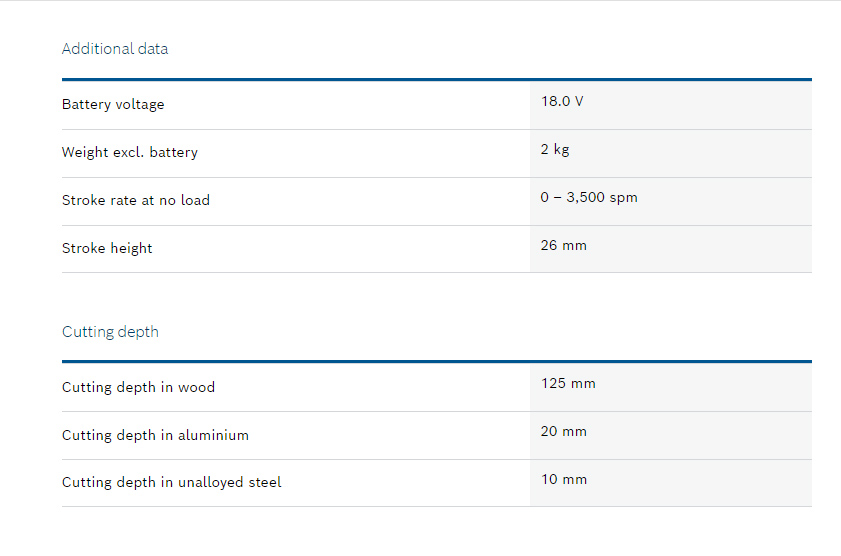Select the Weight excl. battery label

(x=130, y=153)
